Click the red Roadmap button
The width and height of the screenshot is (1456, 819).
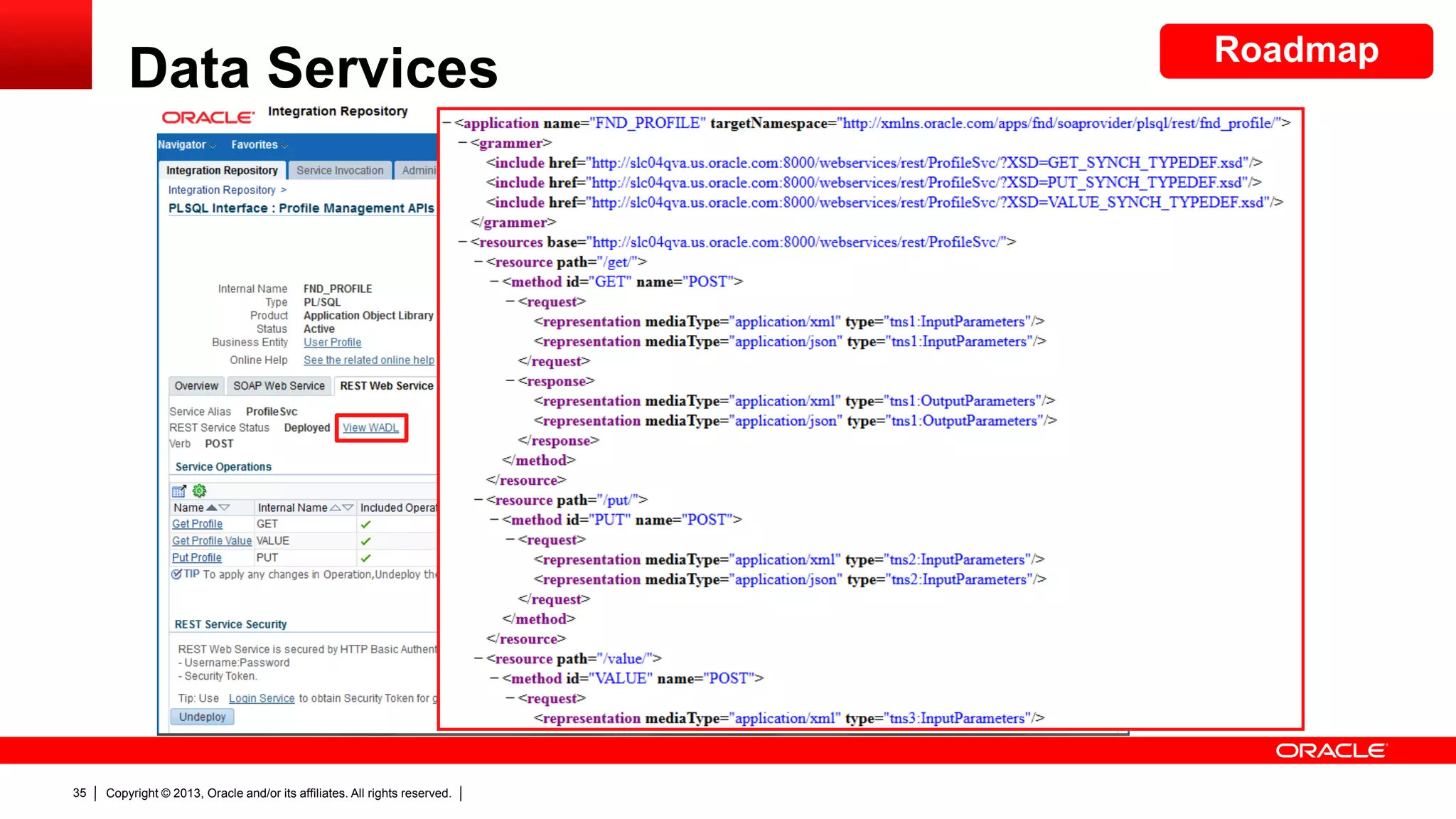pyautogui.click(x=1296, y=51)
